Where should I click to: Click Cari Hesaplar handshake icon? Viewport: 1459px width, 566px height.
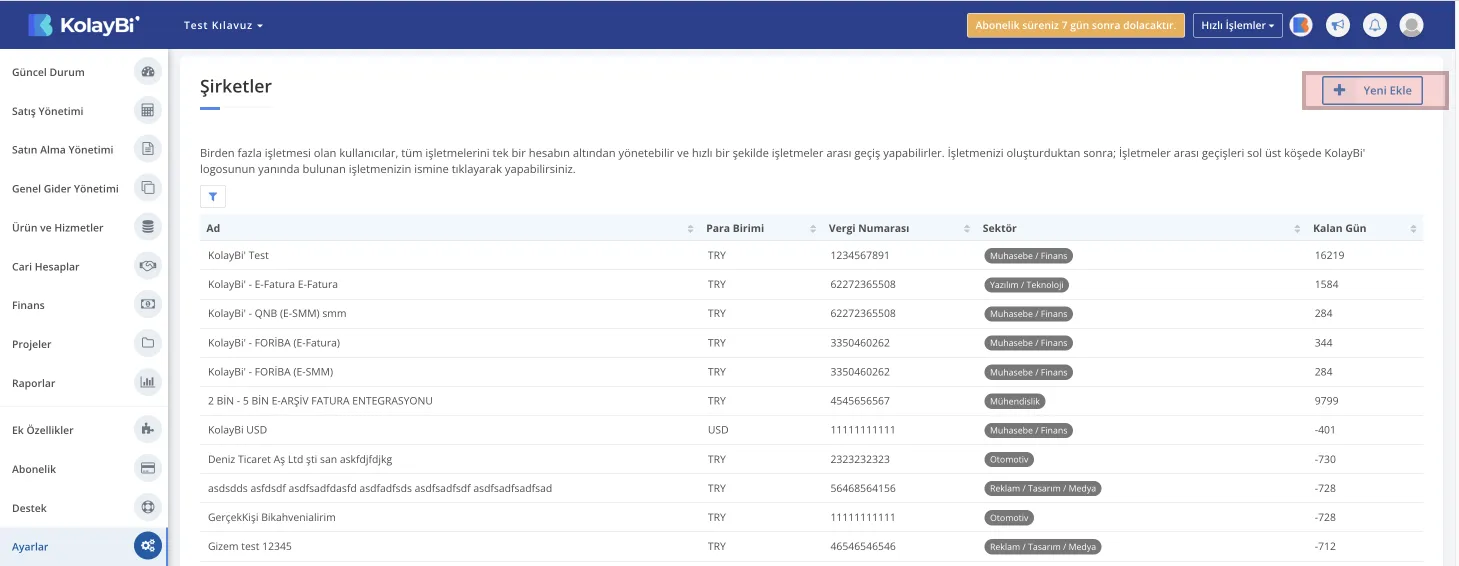(148, 266)
